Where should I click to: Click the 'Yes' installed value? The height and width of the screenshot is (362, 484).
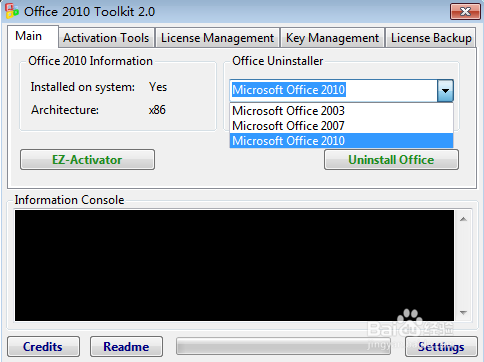158,87
